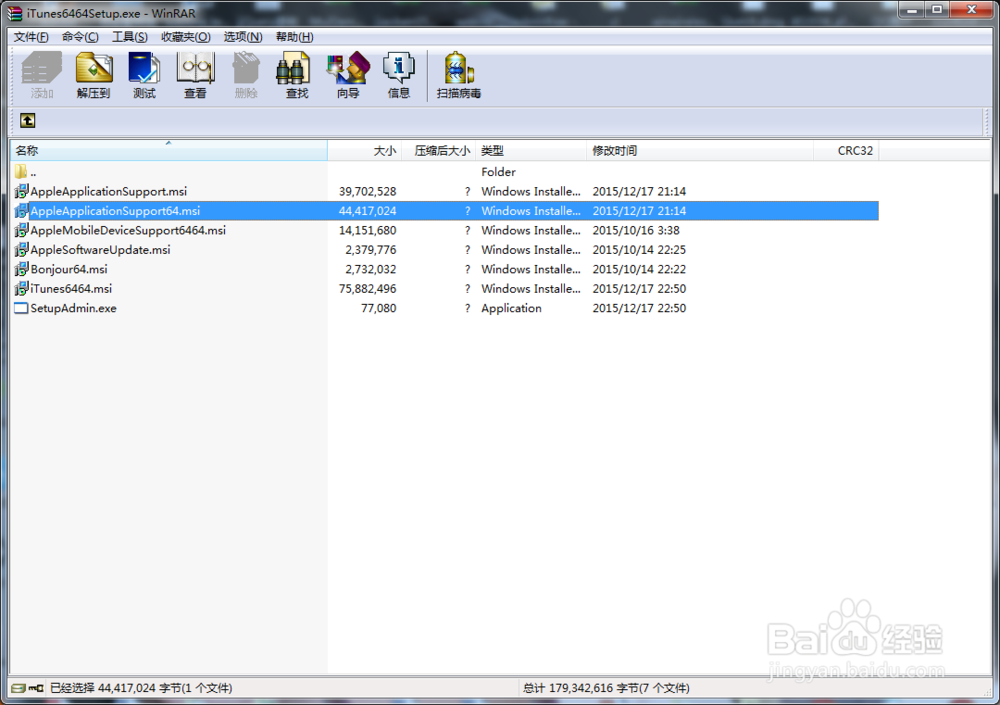1000x705 pixels.
Task: Sort files by the 大小 column
Action: point(385,150)
